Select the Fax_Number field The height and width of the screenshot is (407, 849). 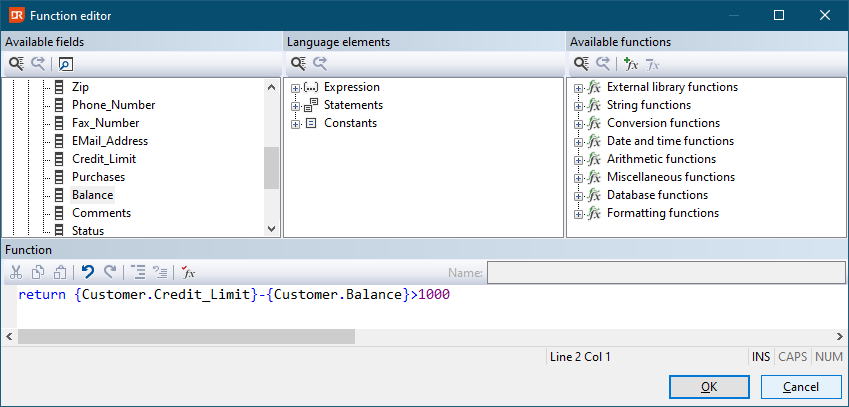(x=106, y=123)
